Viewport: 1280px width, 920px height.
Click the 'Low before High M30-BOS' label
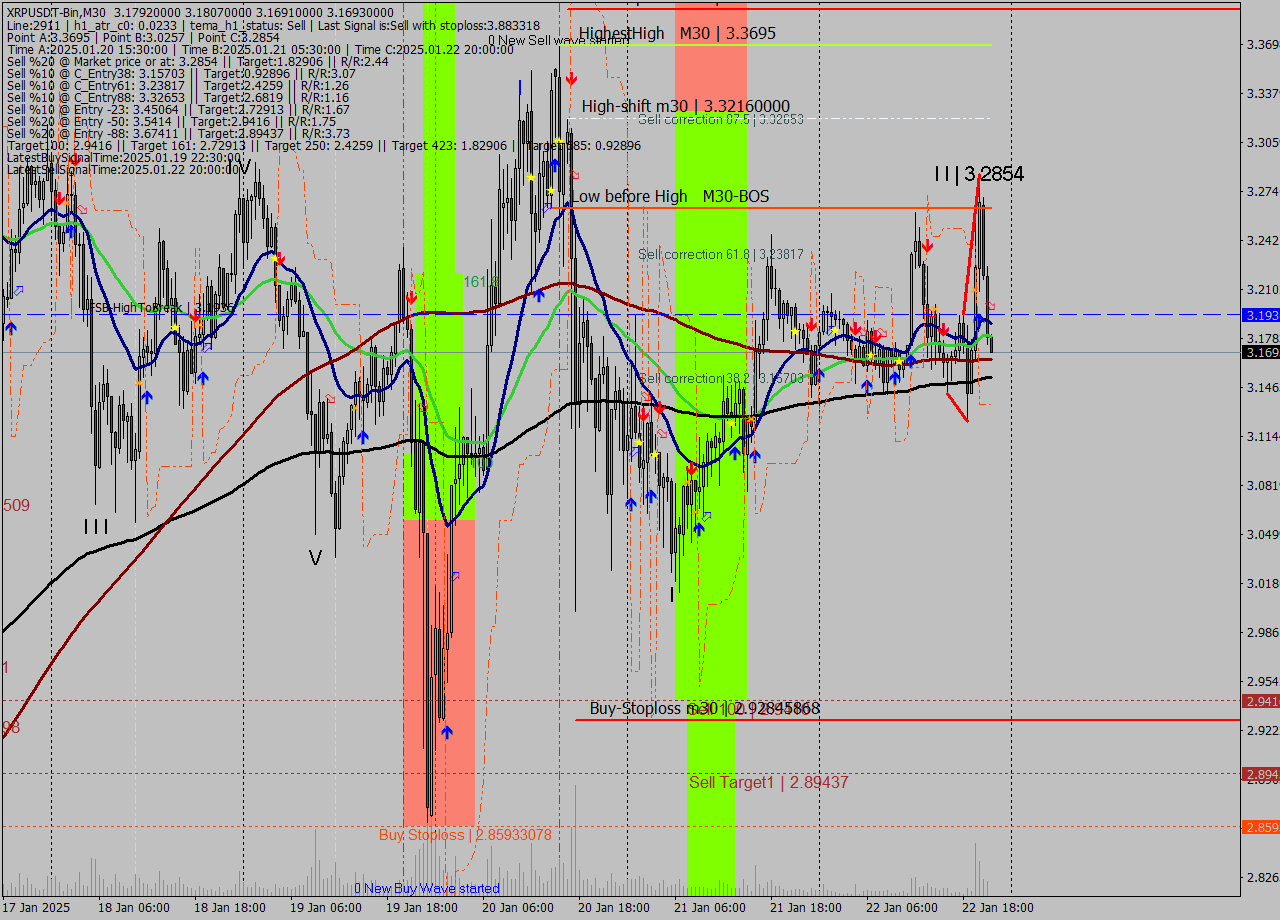(x=670, y=196)
